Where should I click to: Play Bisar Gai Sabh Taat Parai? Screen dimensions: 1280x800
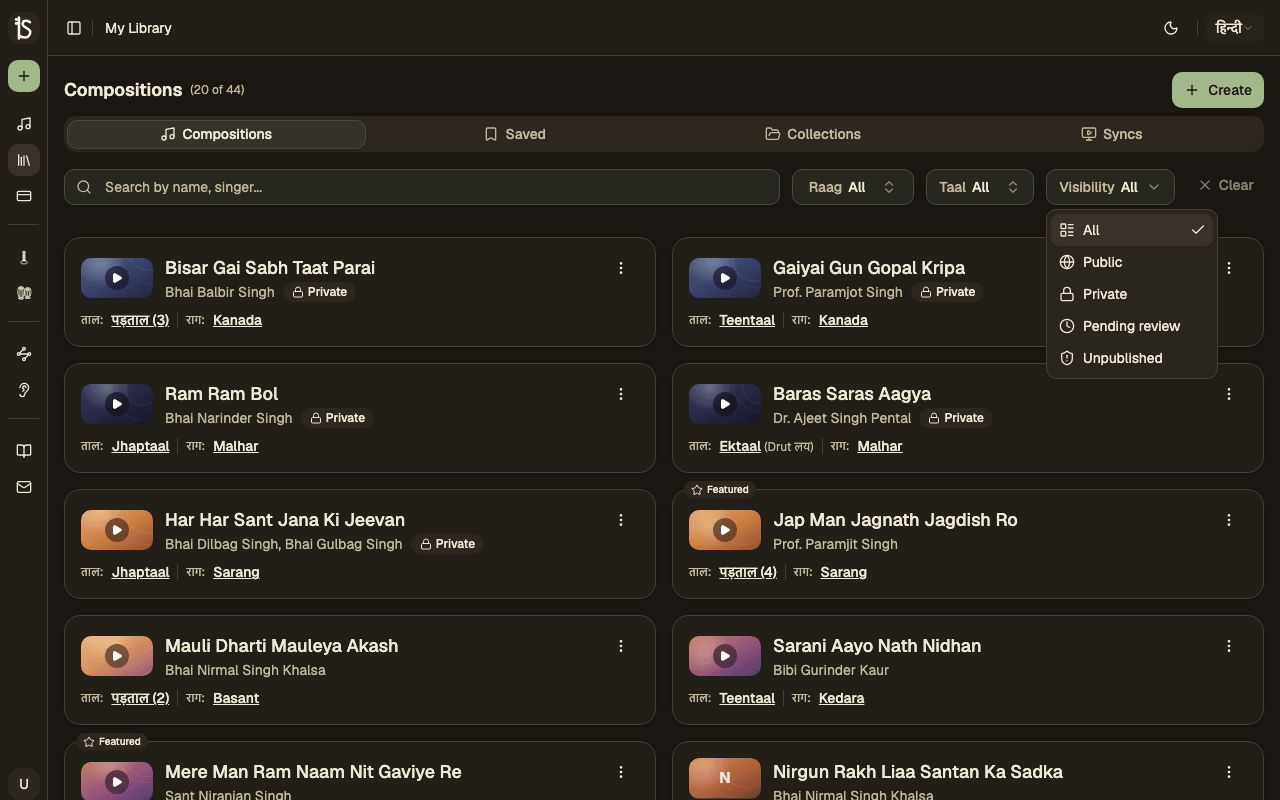point(117,278)
